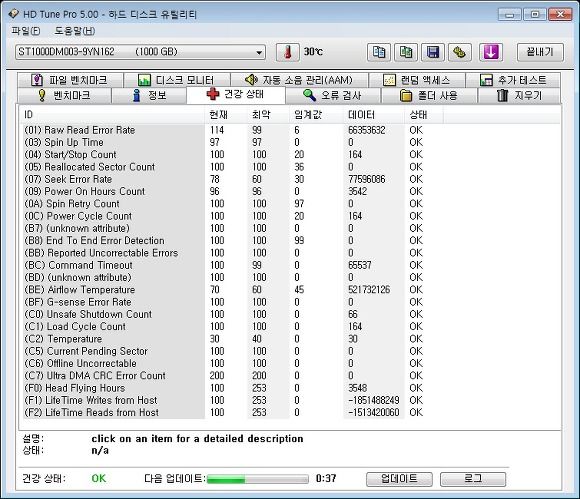Click the data value -1851488249
Image resolution: width=580 pixels, height=499 pixels.
(374, 400)
